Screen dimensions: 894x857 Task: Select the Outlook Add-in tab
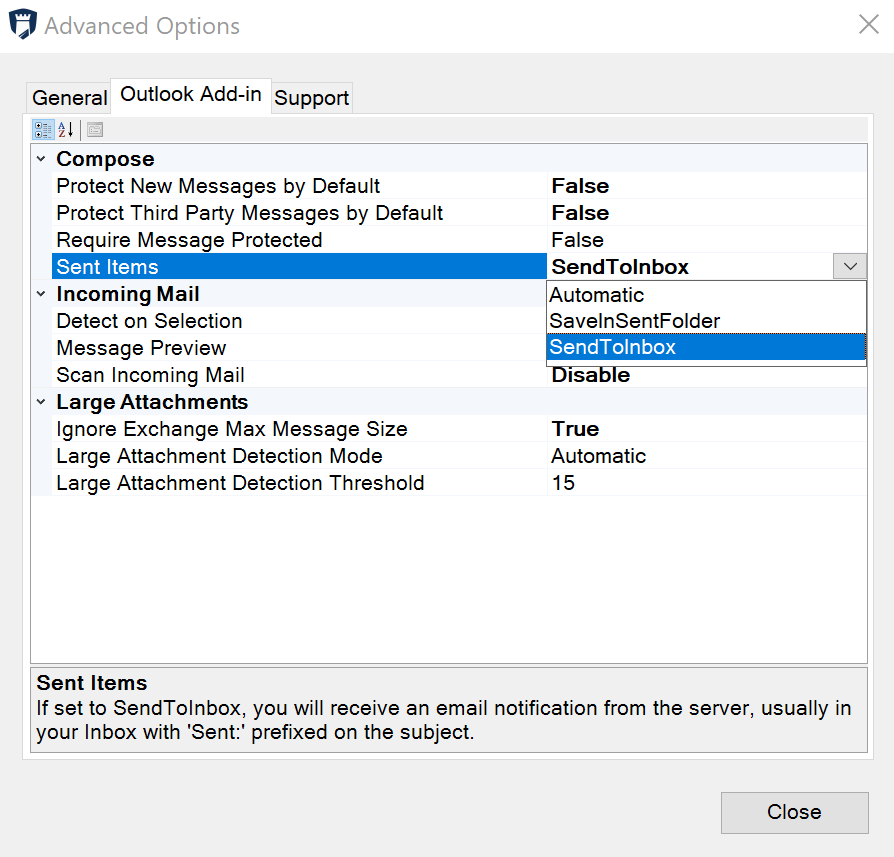(x=190, y=94)
